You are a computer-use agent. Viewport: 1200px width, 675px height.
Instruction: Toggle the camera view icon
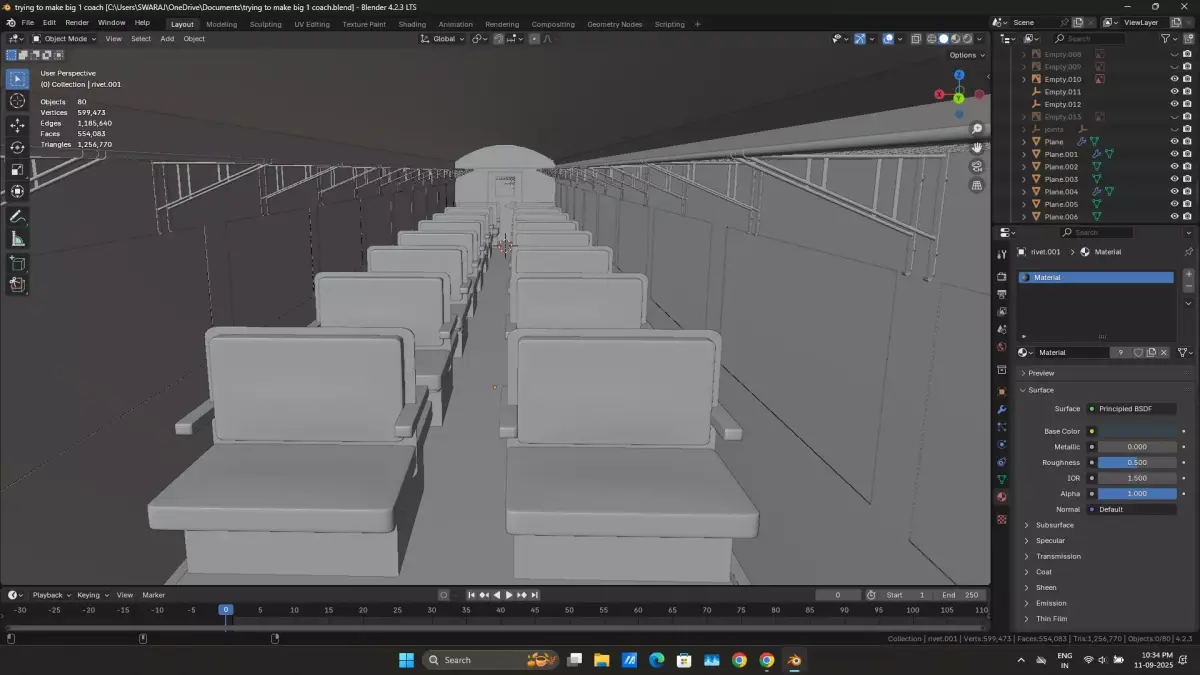pos(977,167)
